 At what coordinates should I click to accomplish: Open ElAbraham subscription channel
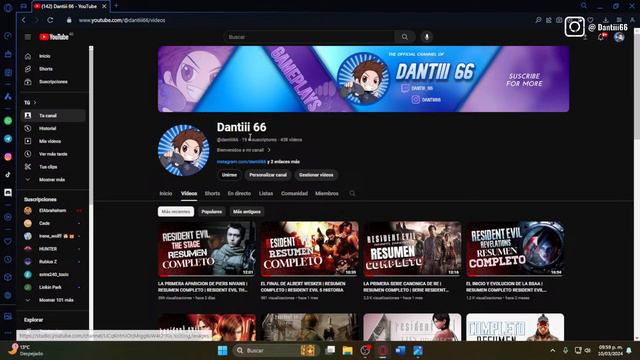click(x=54, y=211)
